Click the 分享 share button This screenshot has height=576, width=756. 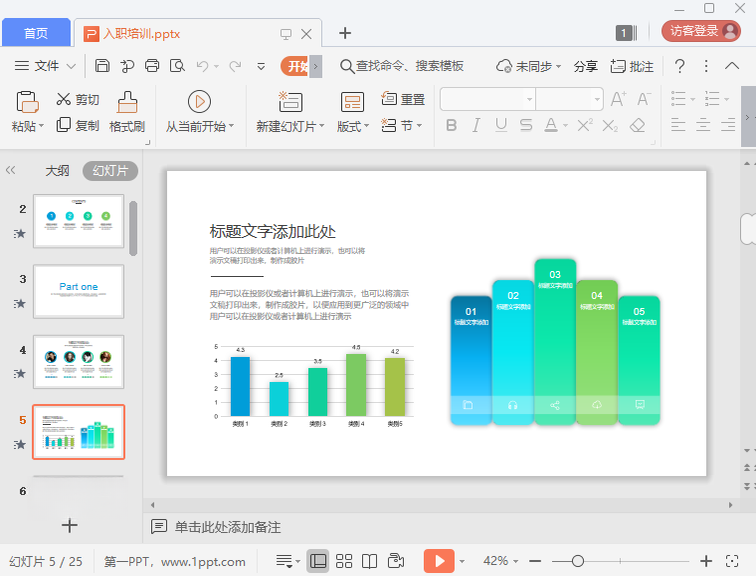[586, 66]
